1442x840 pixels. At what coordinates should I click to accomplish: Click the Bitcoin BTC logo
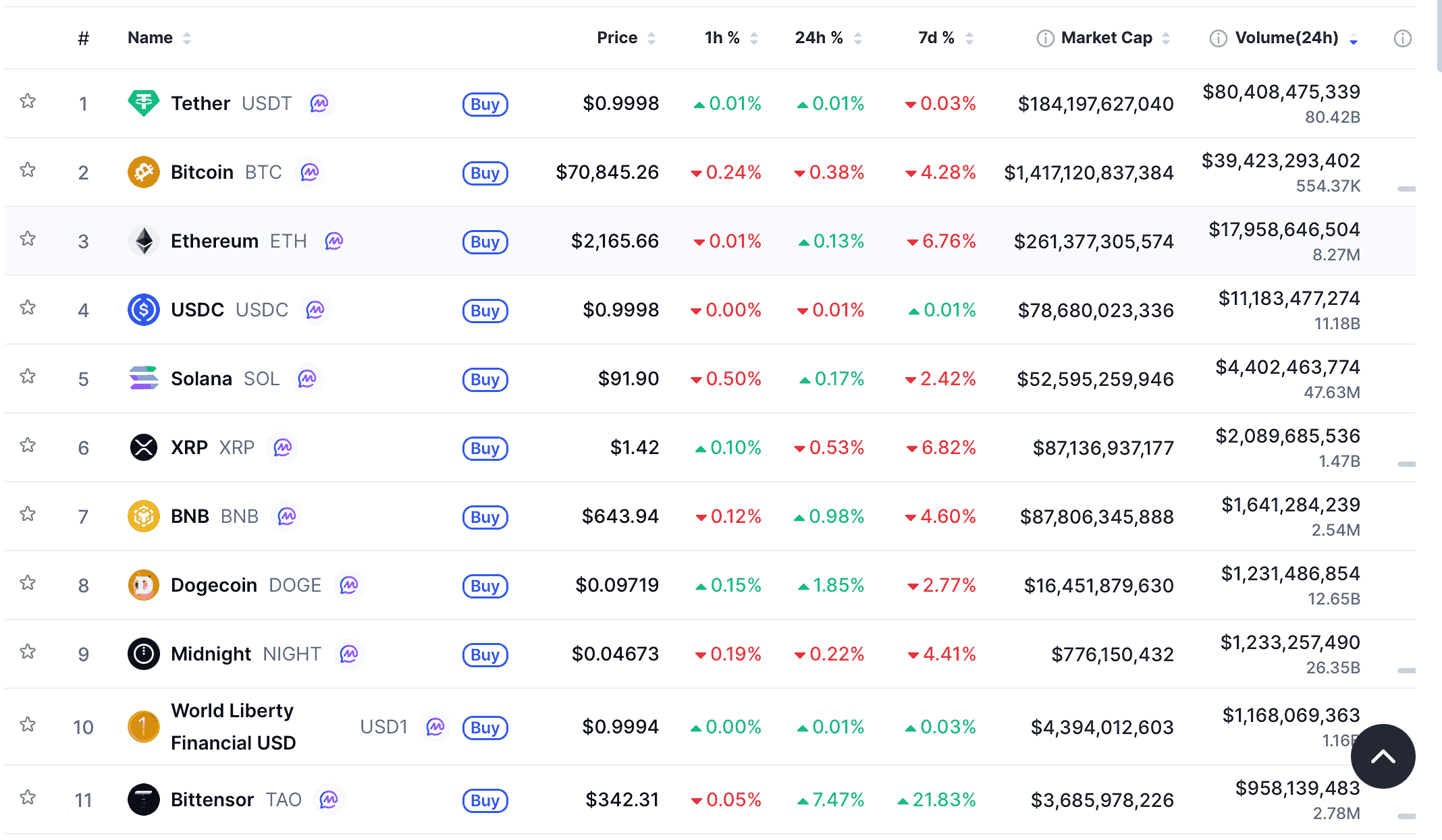click(x=144, y=172)
